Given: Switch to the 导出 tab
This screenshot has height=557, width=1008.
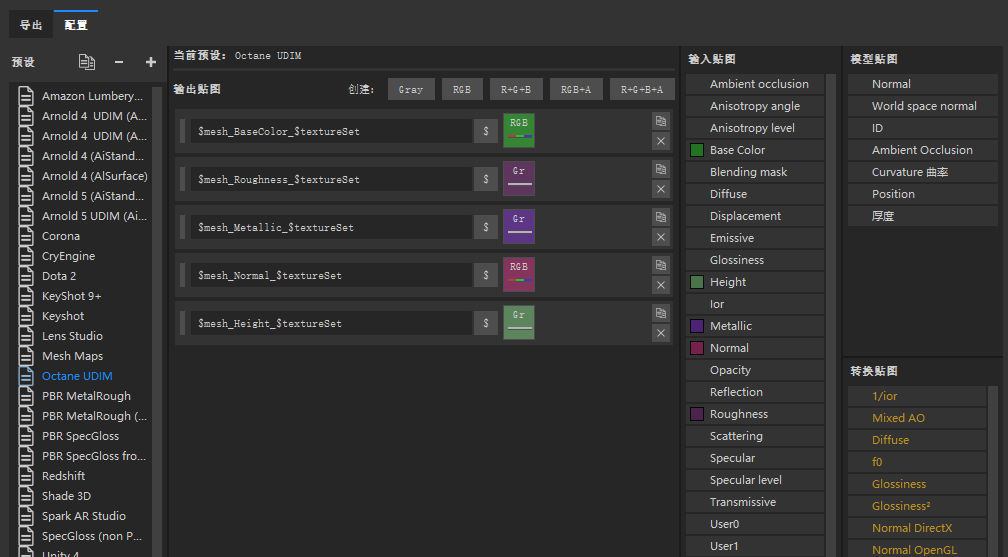Looking at the screenshot, I should click(31, 25).
